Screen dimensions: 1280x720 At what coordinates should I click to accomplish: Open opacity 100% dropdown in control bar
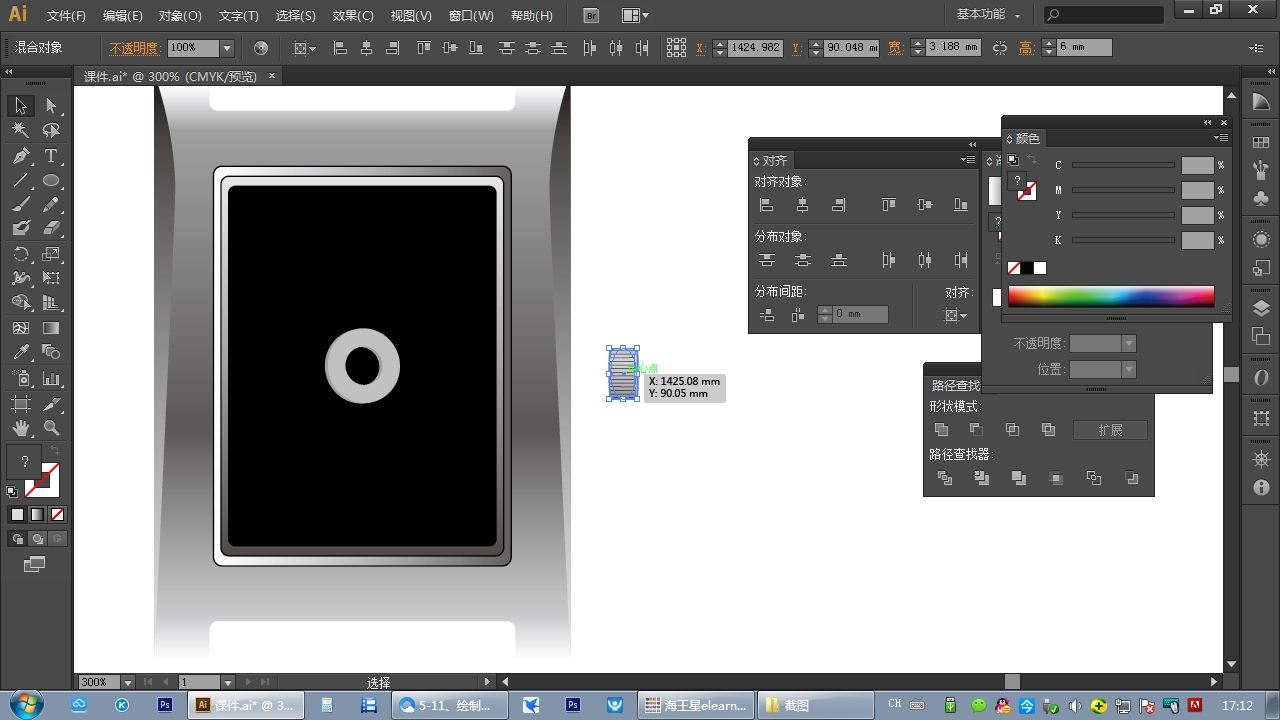227,48
